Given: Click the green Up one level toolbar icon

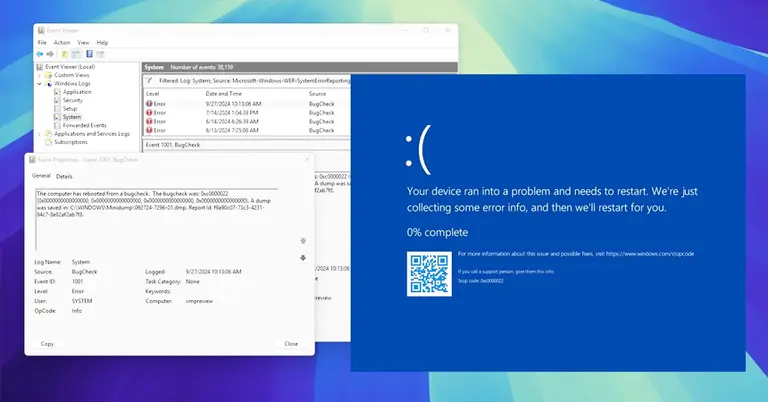Looking at the screenshot, I should 65,54.
